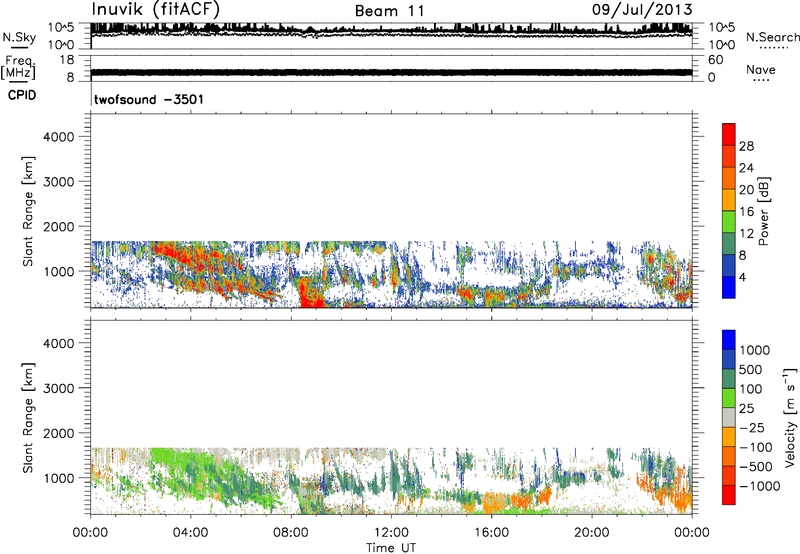
Task: Click the red bottom of velocity colorbar
Action: point(729,494)
